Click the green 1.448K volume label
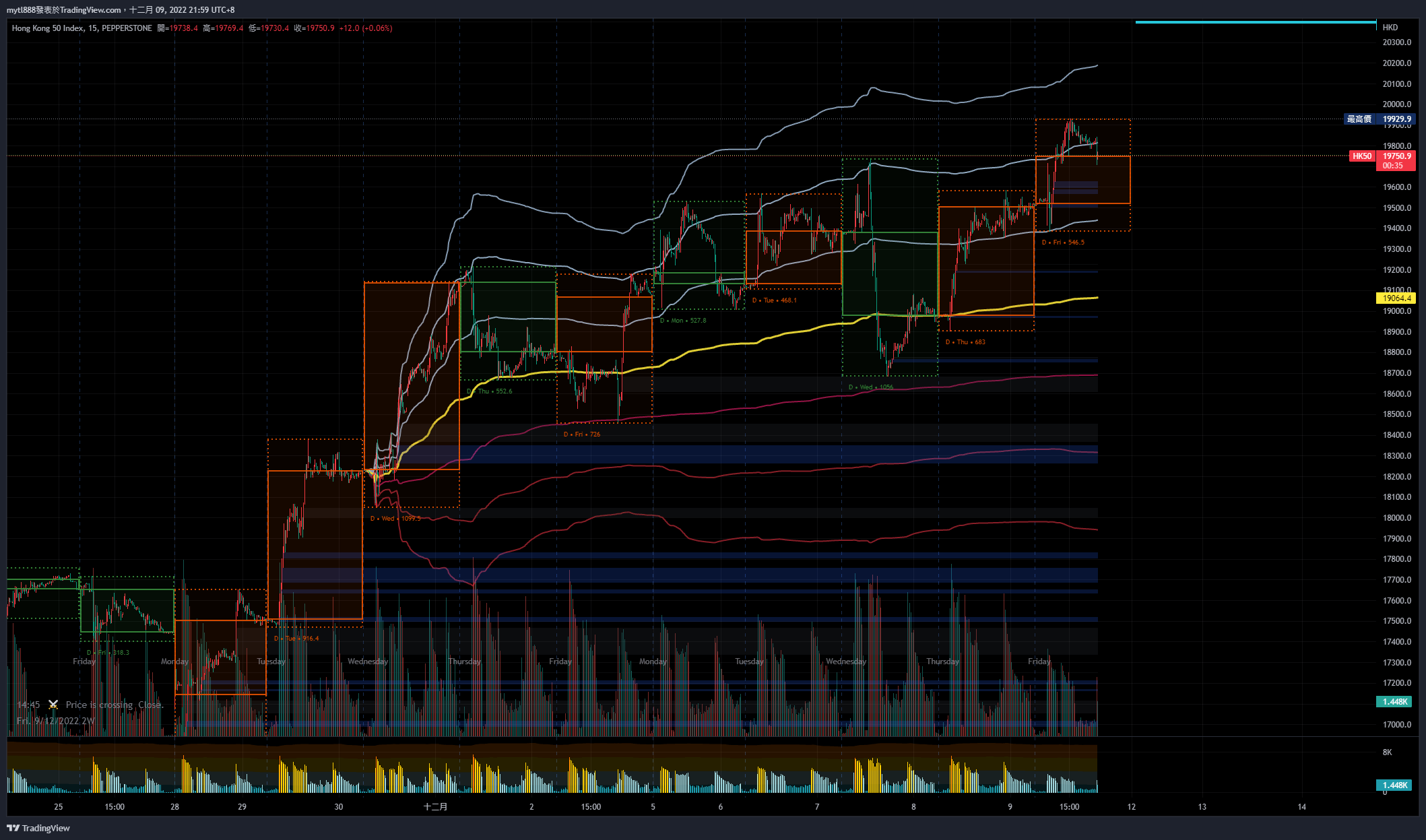 [1395, 701]
